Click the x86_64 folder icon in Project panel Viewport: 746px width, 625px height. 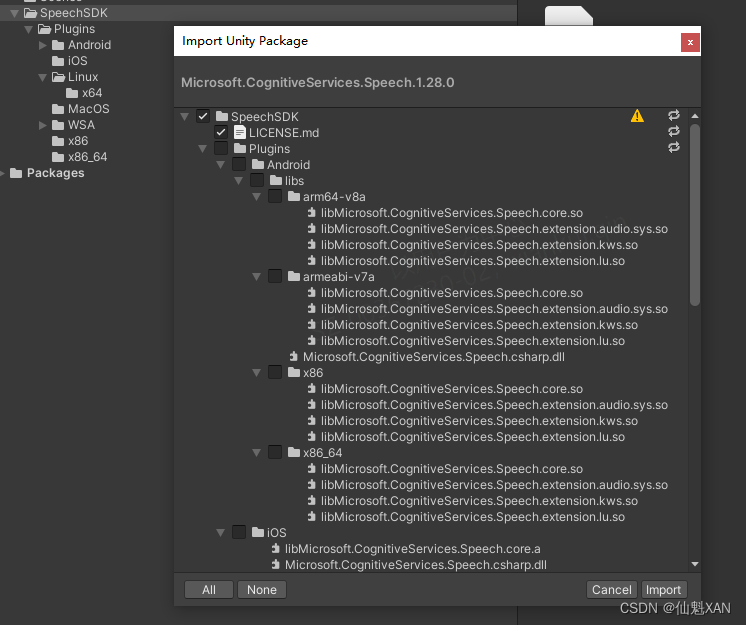(58, 157)
